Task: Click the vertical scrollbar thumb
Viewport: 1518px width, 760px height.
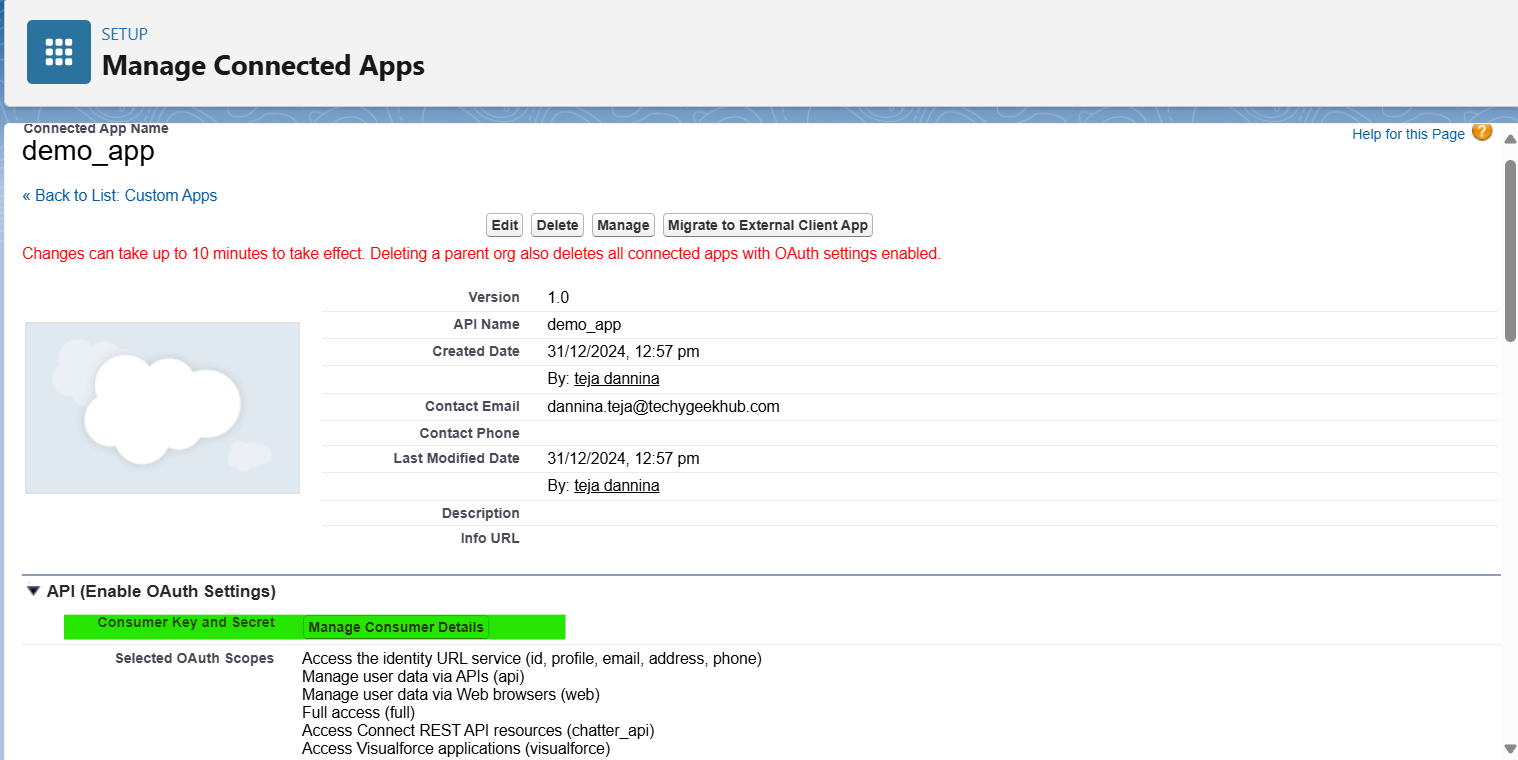Action: tap(1510, 250)
